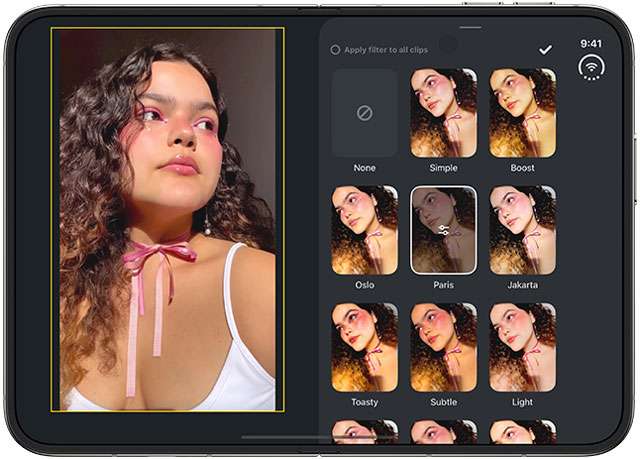Click the "Oslo" filter label

coord(364,285)
